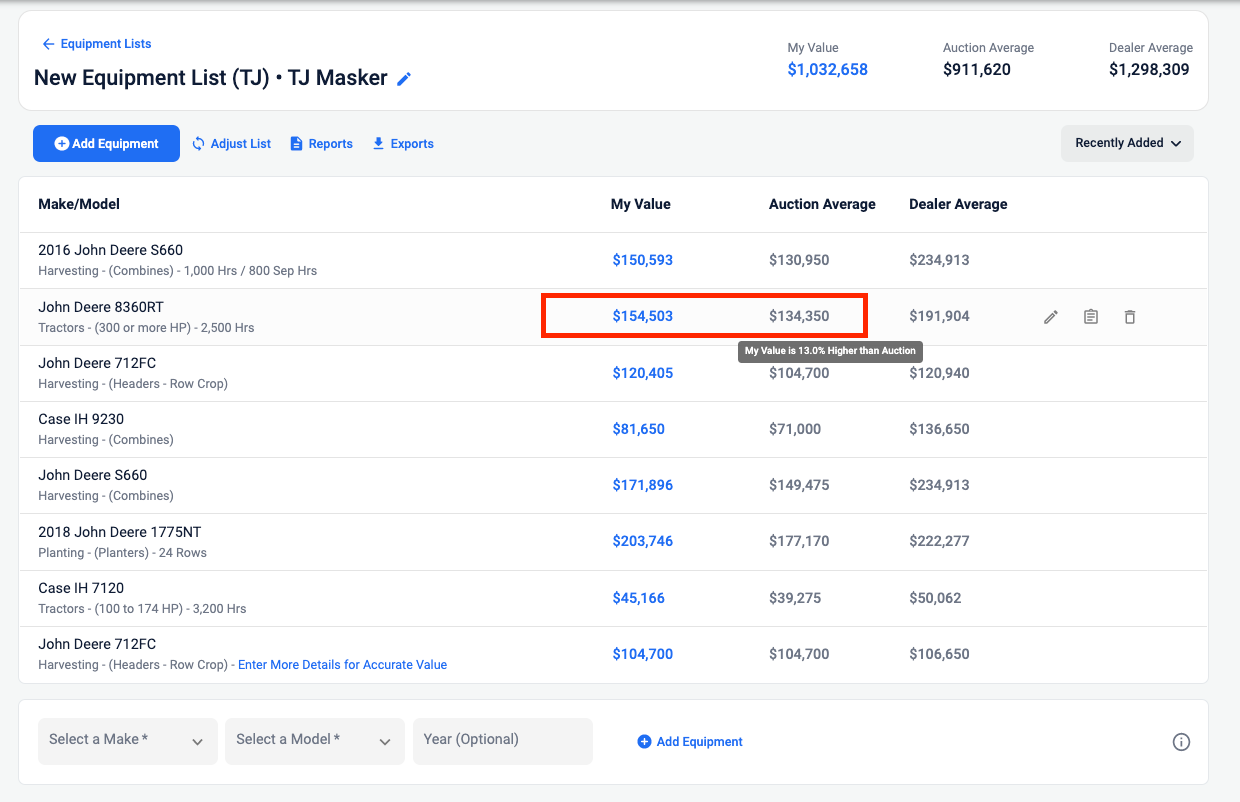This screenshot has width=1240, height=802.
Task: Open the Reports menu
Action: (321, 144)
